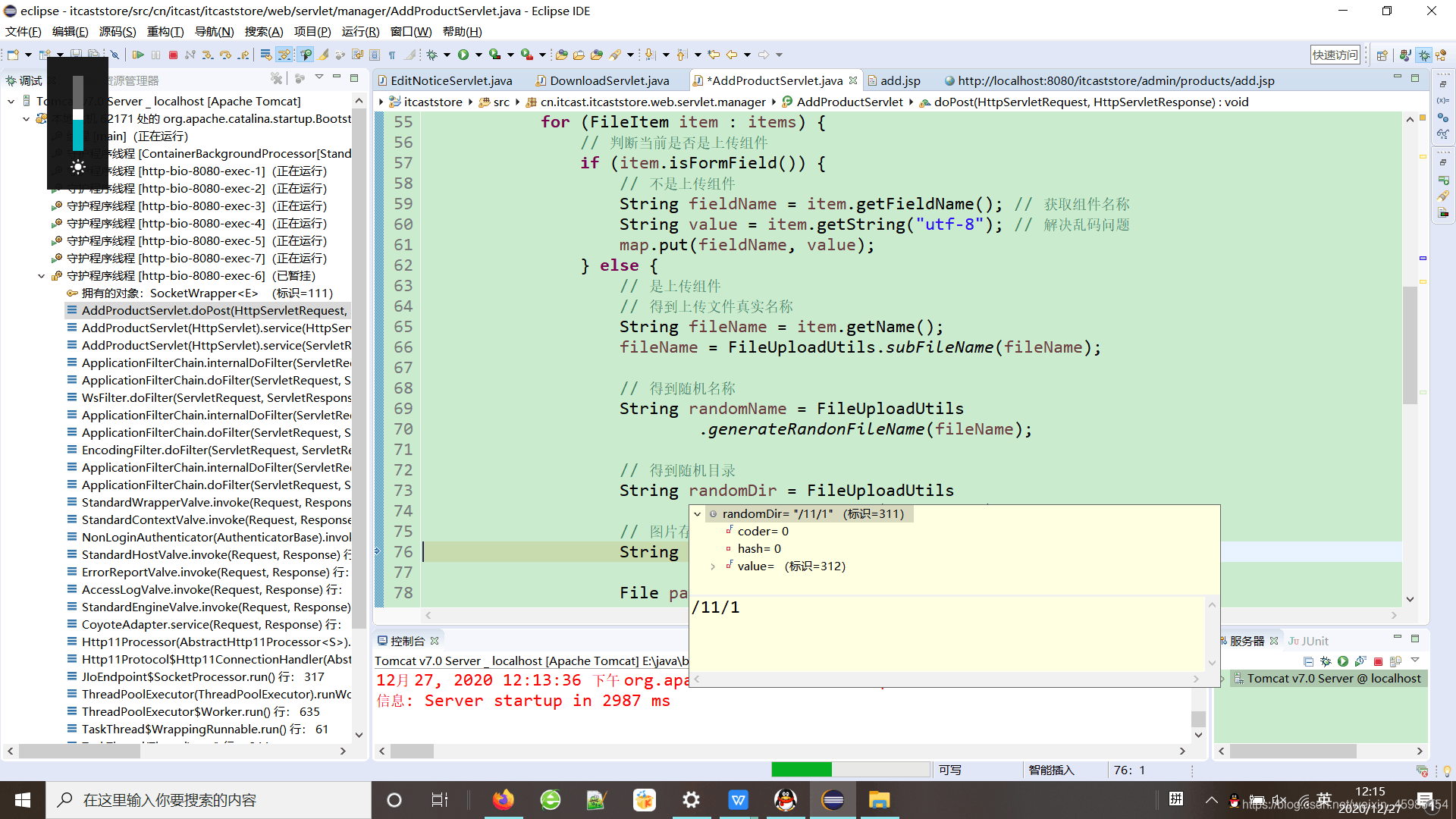Viewport: 1456px width, 819px height.
Task: Click the AddProductServlet breadcrumb class item
Action: [x=843, y=102]
